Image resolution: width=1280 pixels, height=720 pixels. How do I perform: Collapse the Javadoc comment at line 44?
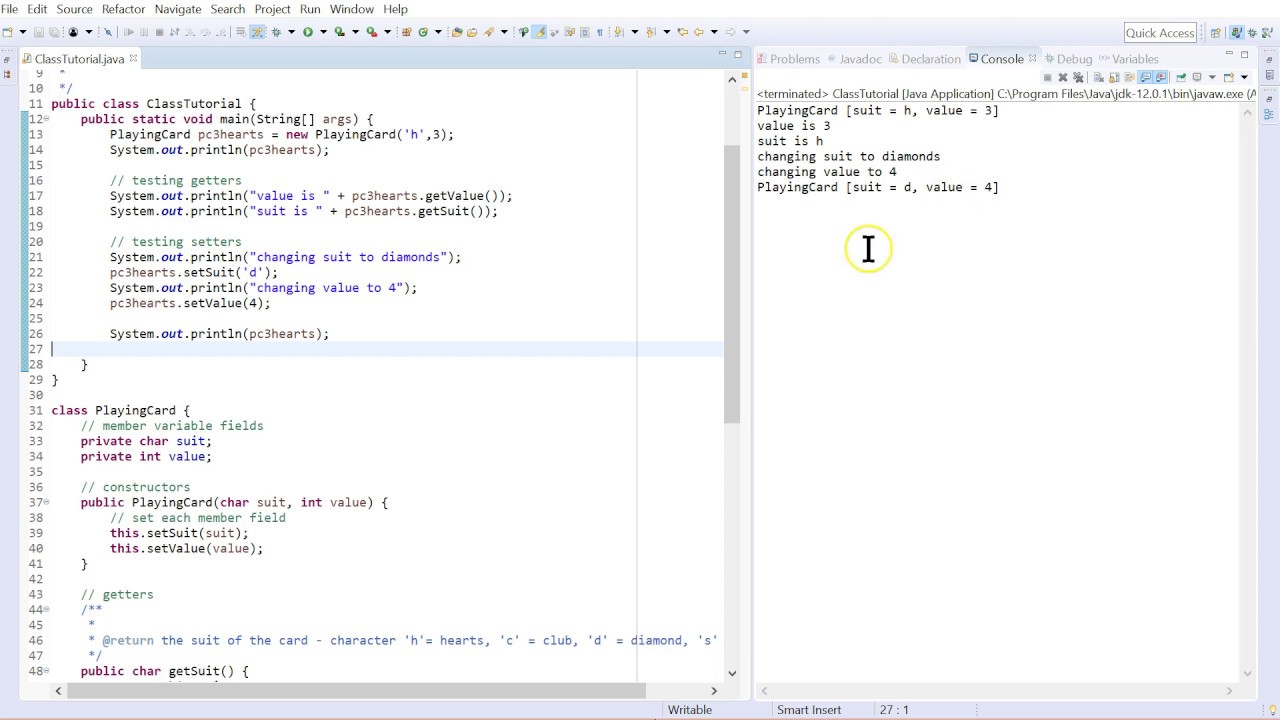pyautogui.click(x=46, y=609)
